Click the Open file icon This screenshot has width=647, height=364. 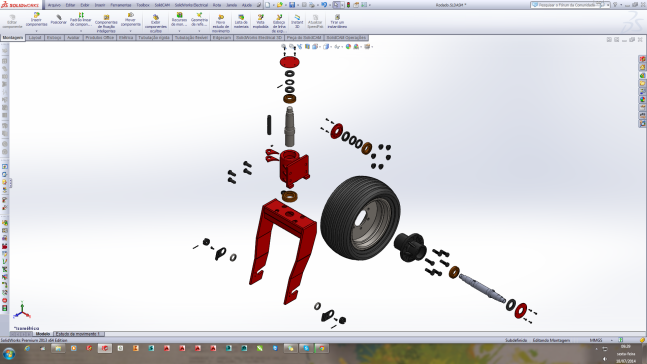280,5
